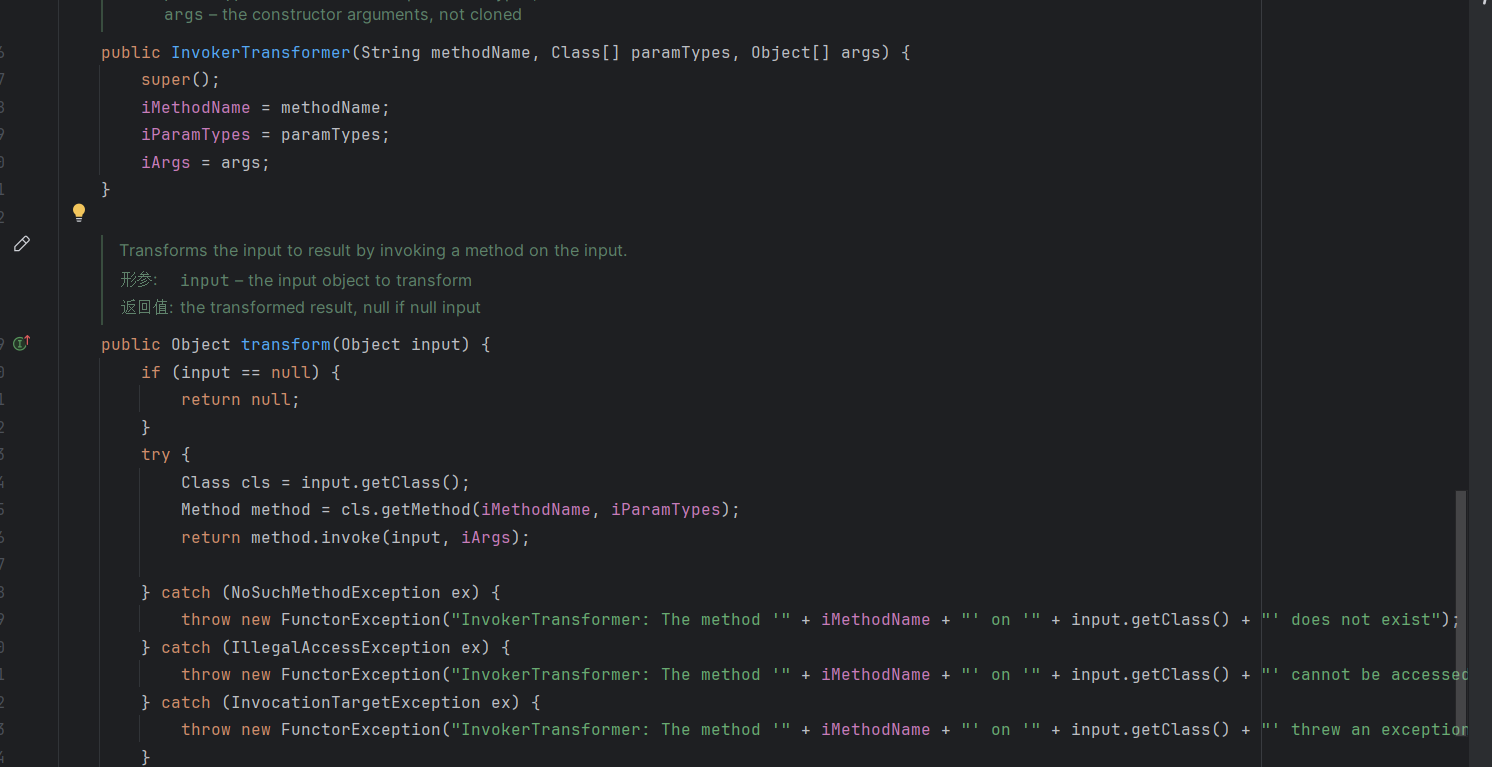Click doc line 'args – the constructor arguments, not cloned'
The image size is (1492, 767).
coord(343,15)
